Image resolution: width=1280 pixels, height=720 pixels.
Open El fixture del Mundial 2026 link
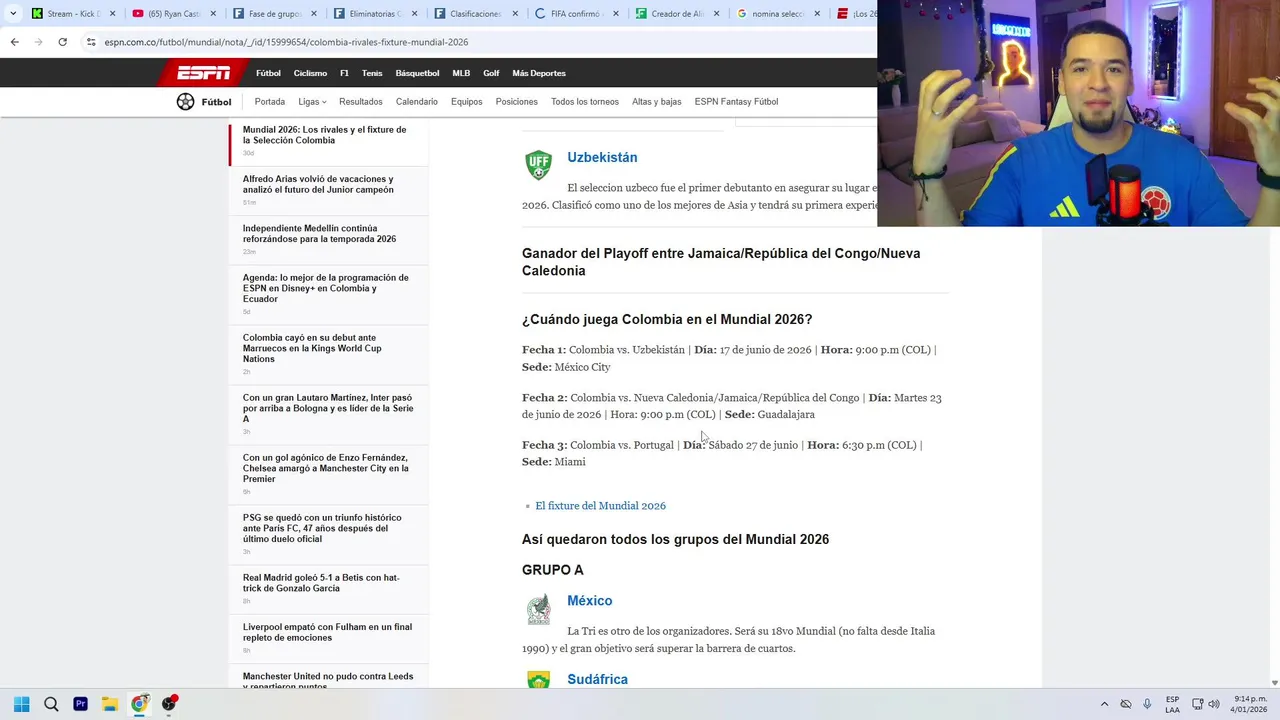[600, 506]
